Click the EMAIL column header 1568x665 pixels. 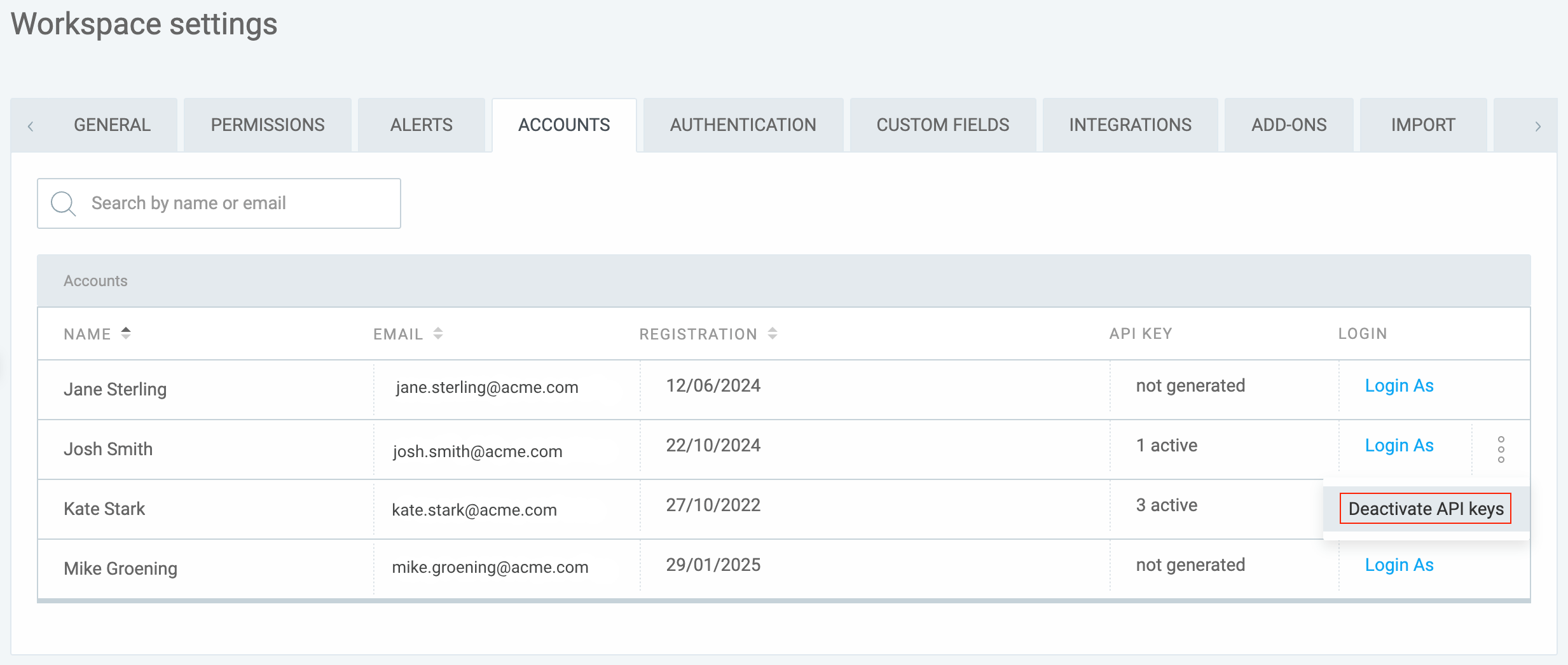pos(398,334)
